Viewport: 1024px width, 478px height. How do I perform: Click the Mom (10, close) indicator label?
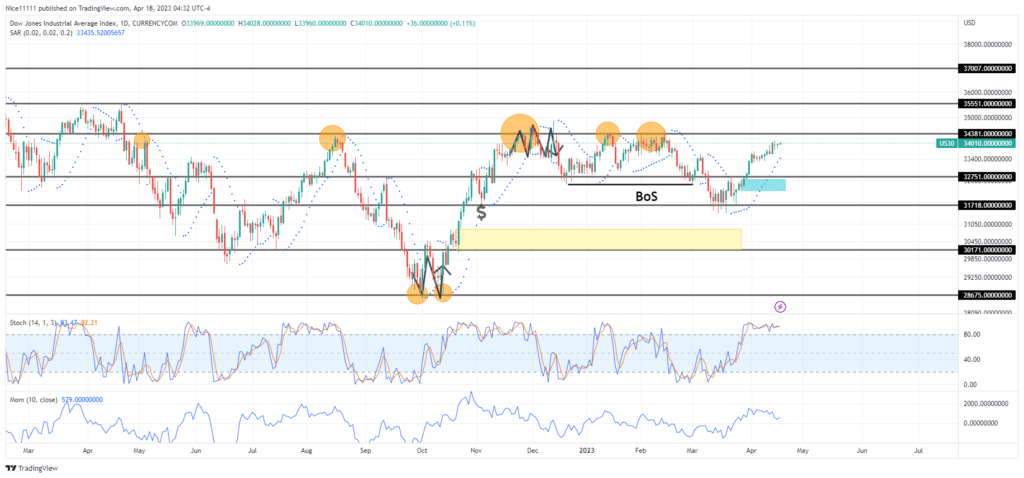click(x=33, y=399)
